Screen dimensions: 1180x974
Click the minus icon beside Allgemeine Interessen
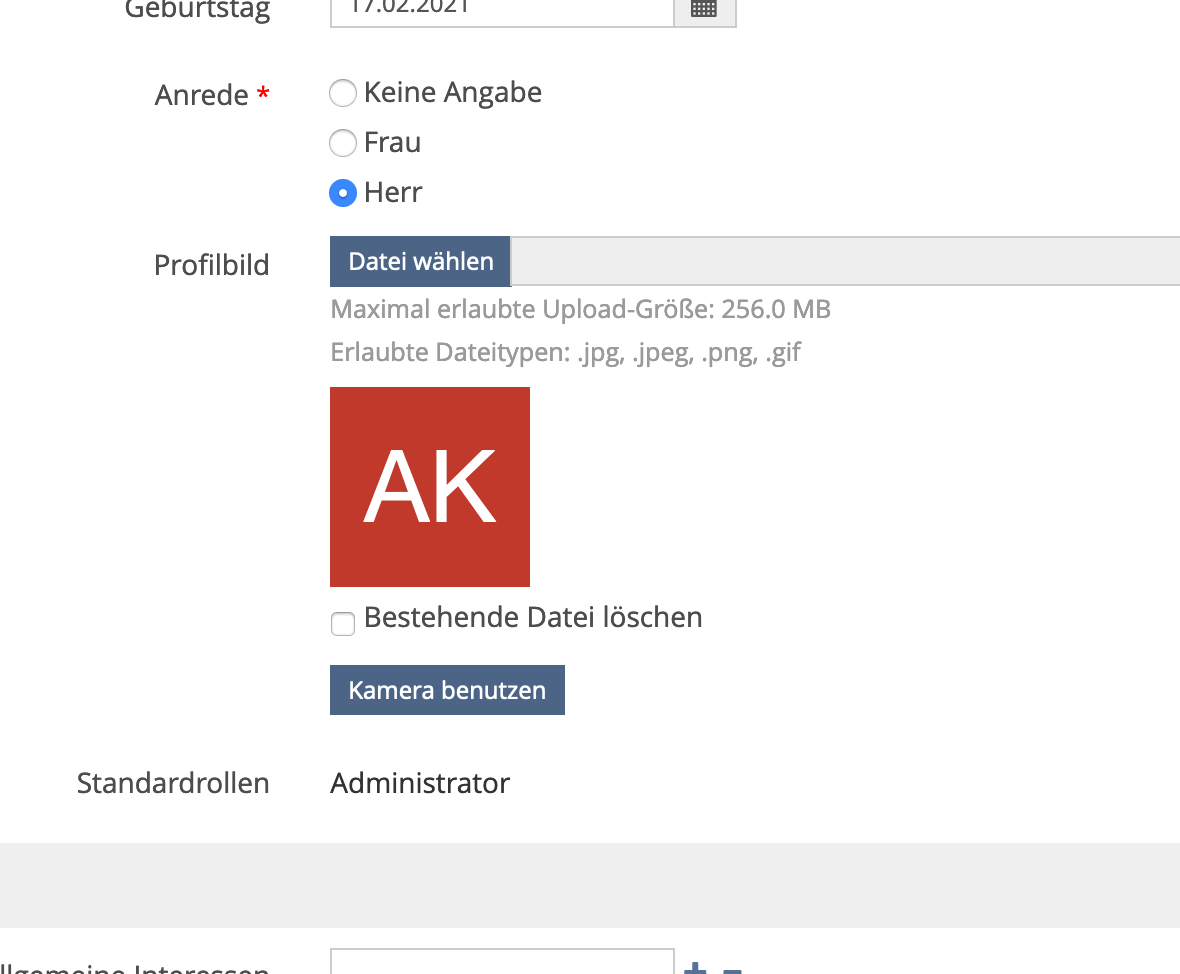click(x=732, y=968)
